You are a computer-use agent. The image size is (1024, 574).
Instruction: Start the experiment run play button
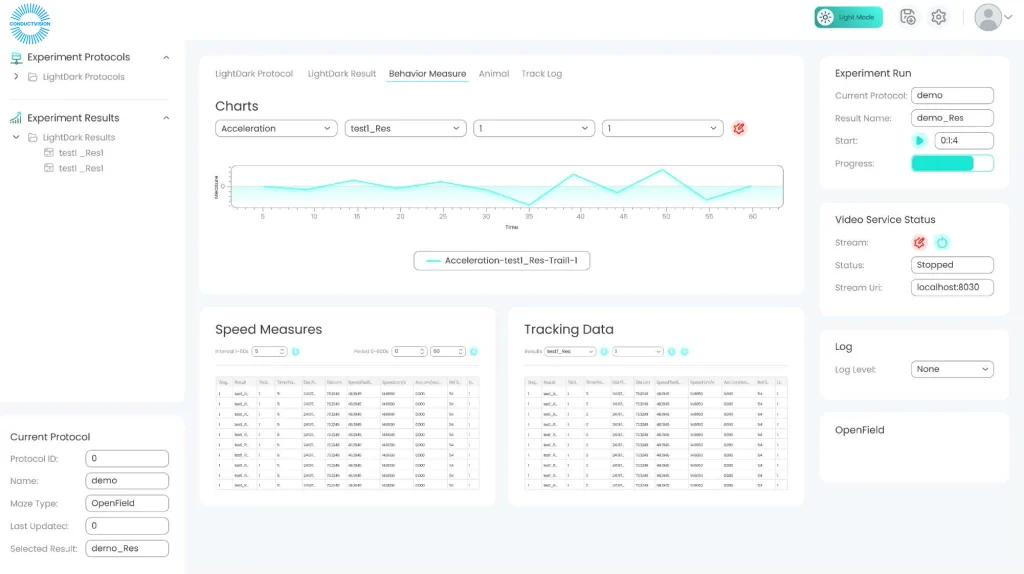point(920,140)
